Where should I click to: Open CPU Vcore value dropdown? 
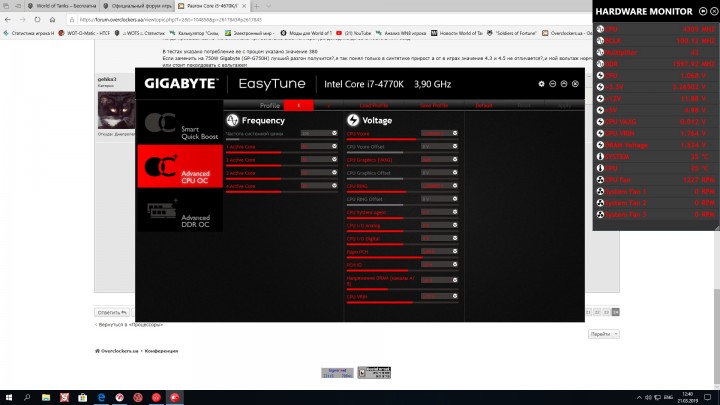(455, 133)
